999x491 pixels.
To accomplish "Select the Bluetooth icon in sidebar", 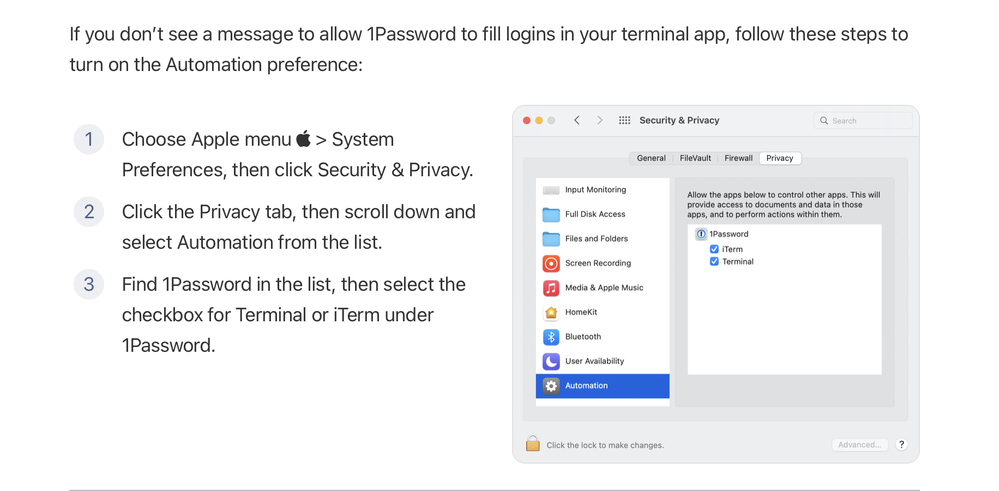I will [x=551, y=337].
